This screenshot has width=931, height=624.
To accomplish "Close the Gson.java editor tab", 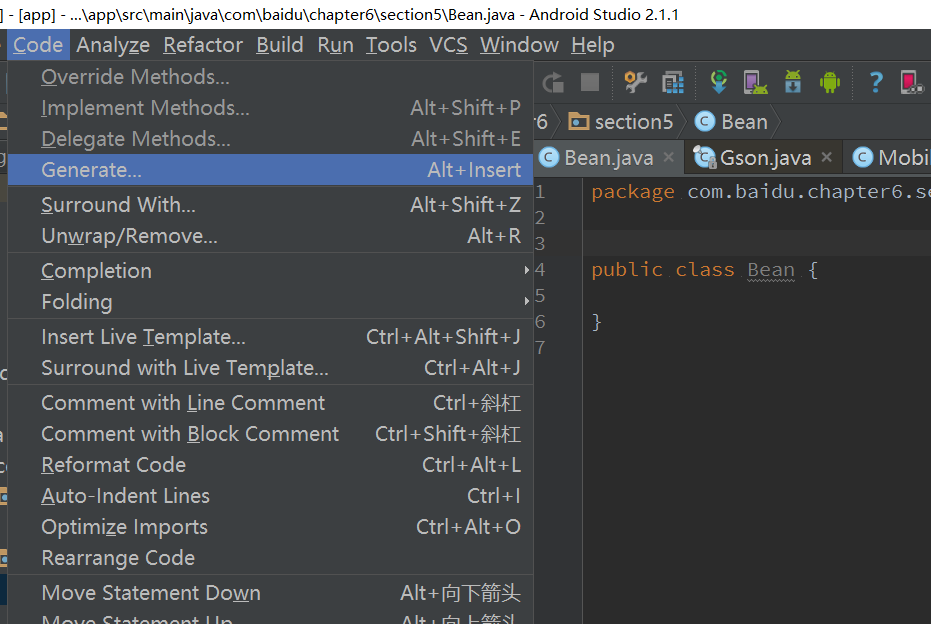I will pos(827,157).
